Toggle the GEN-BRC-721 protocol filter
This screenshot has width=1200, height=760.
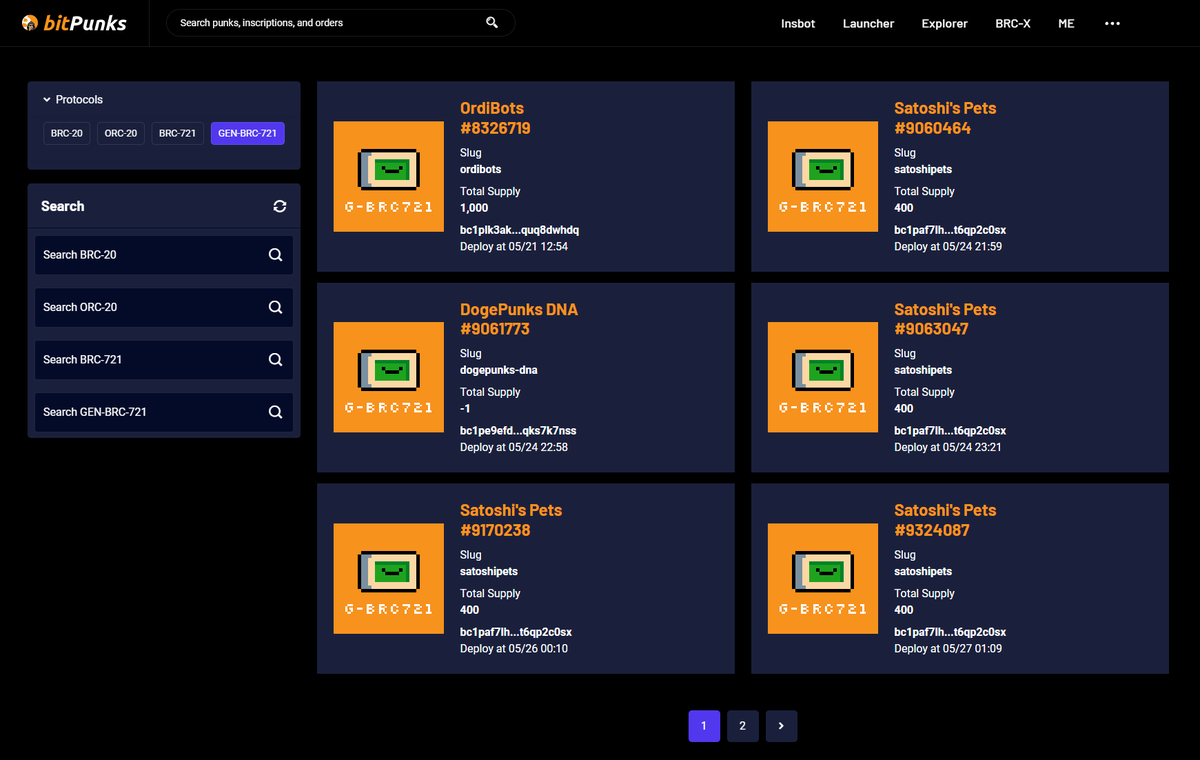point(248,133)
